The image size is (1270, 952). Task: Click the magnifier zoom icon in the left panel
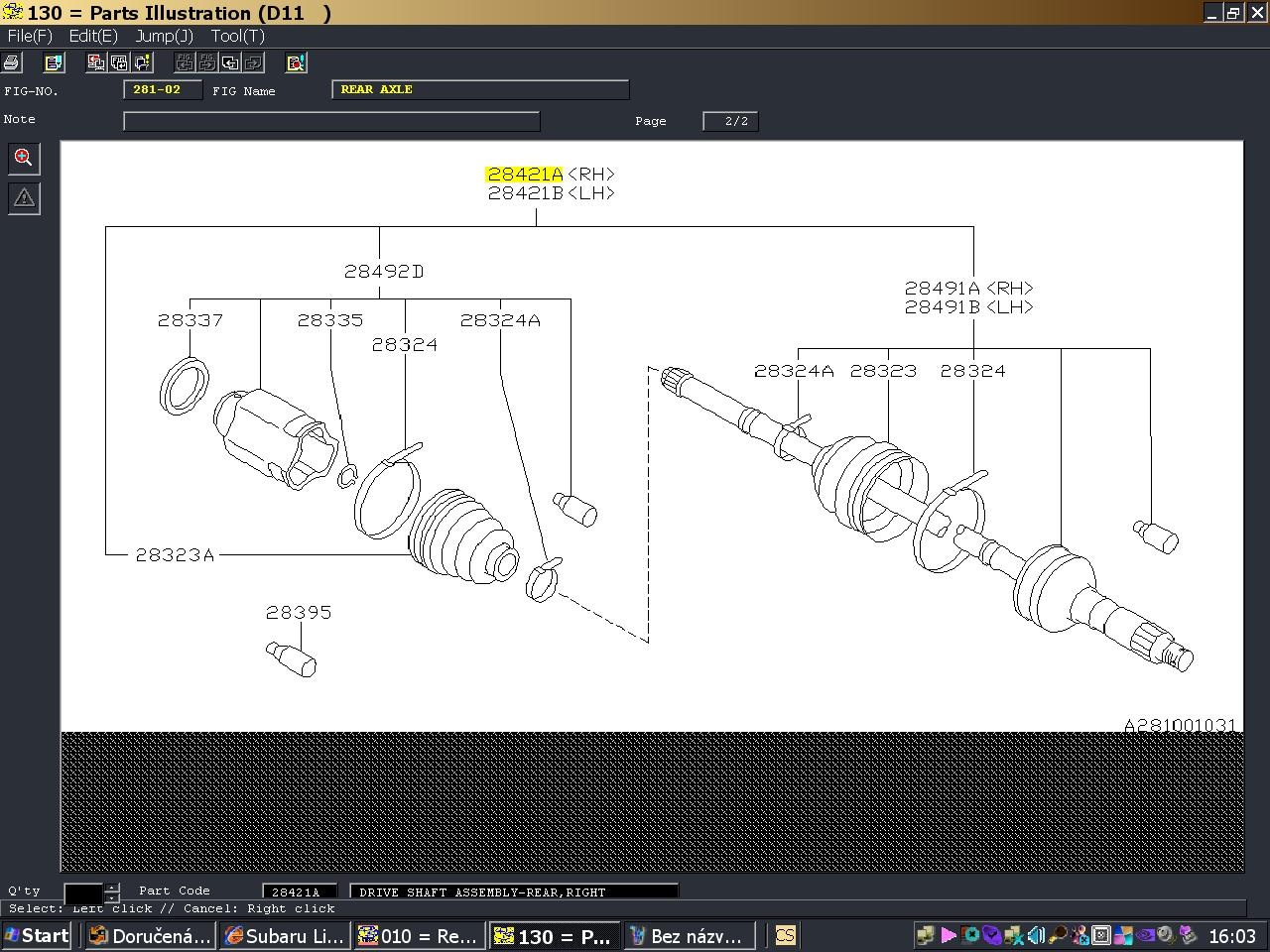24,158
